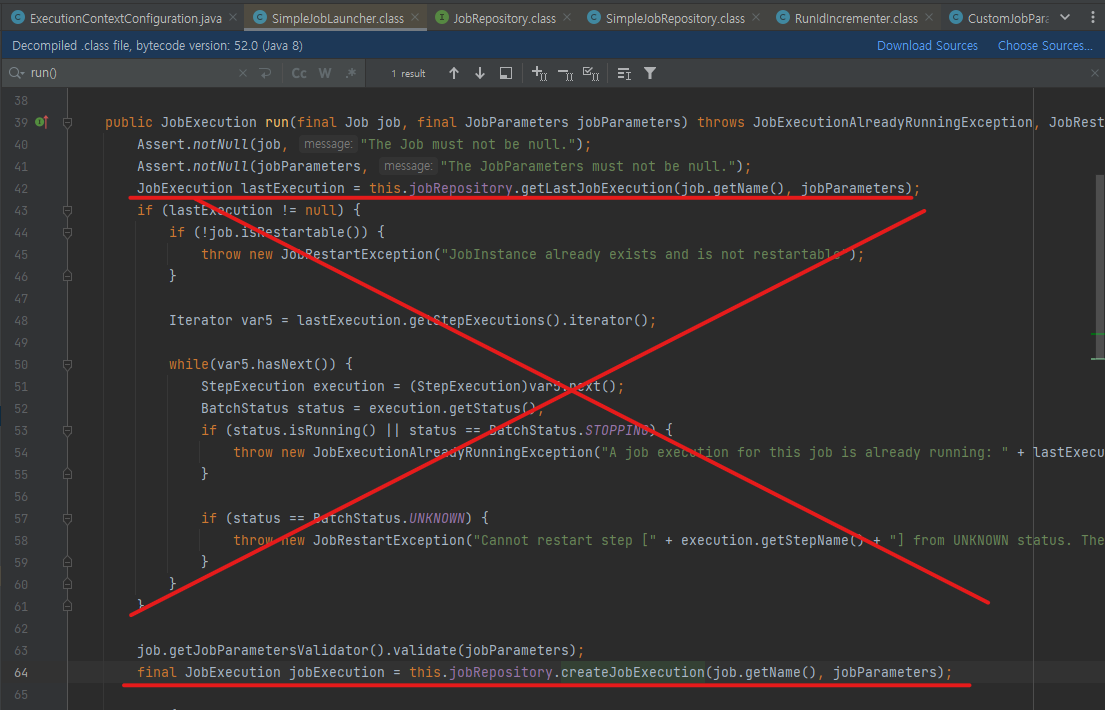Viewport: 1105px width, 710px height.
Task: Click the Download Sources link
Action: tap(927, 46)
